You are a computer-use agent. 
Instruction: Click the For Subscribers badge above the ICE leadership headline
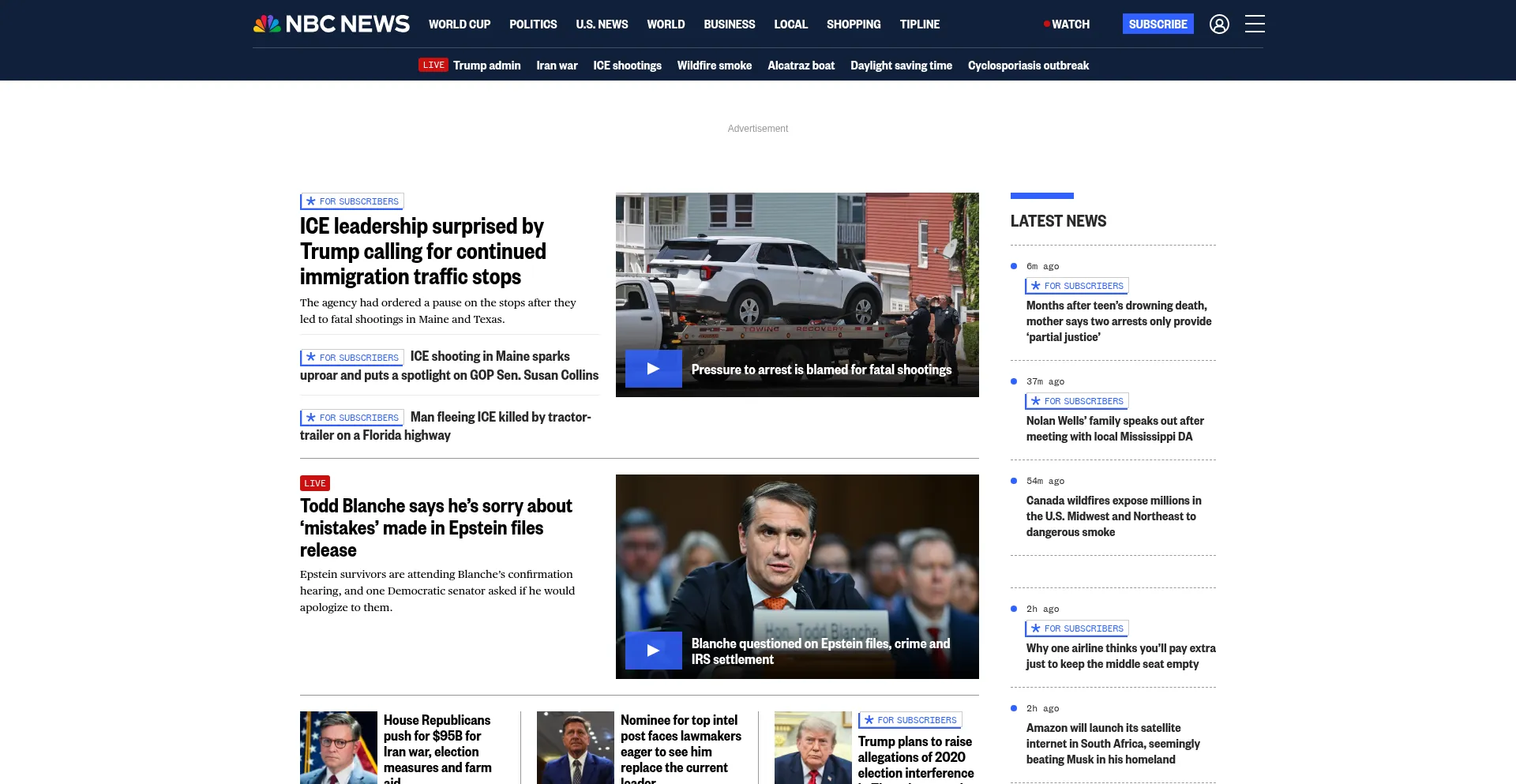(x=352, y=201)
